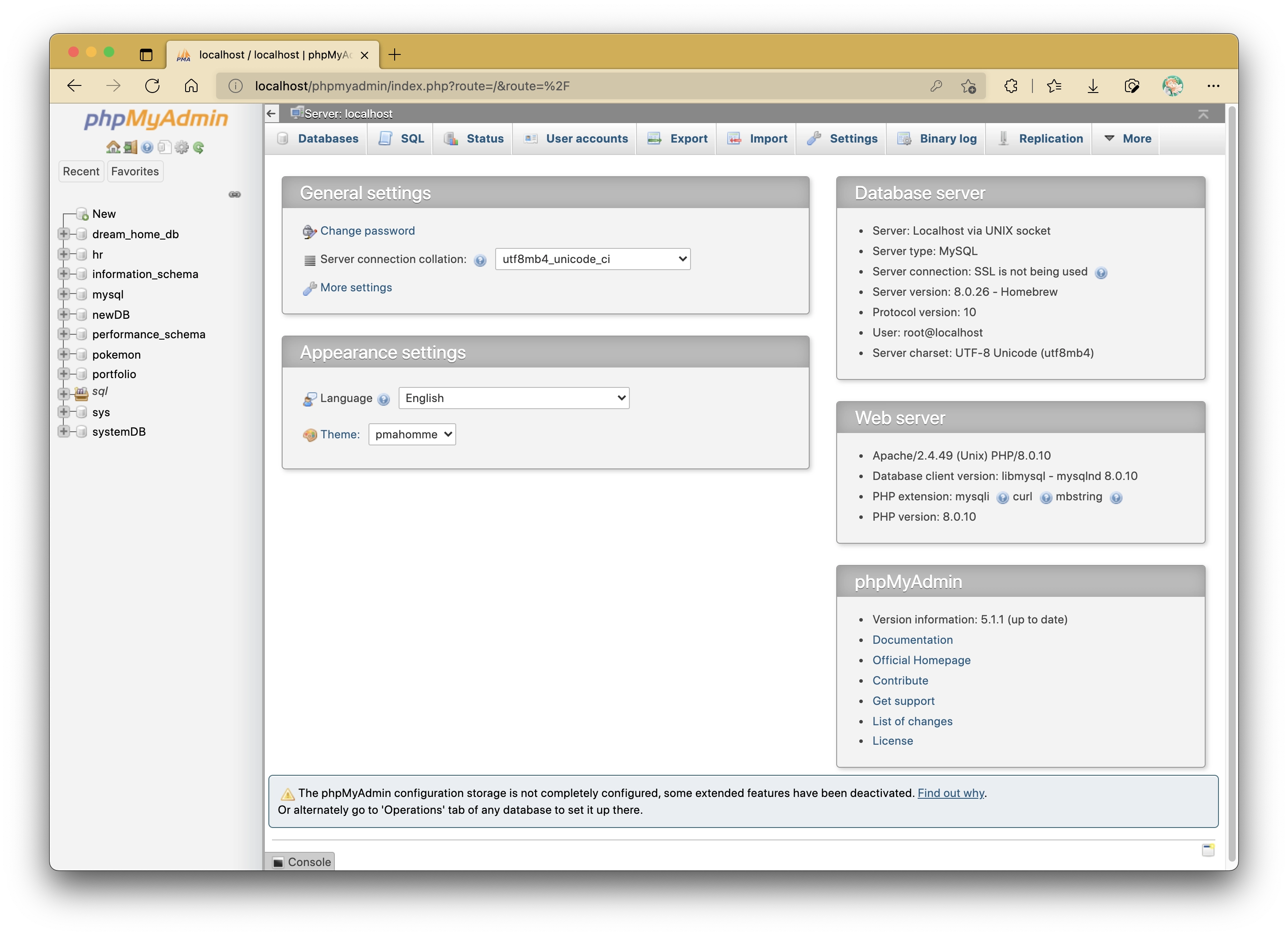1288x936 pixels.
Task: Open the Theme dropdown
Action: [x=412, y=435]
